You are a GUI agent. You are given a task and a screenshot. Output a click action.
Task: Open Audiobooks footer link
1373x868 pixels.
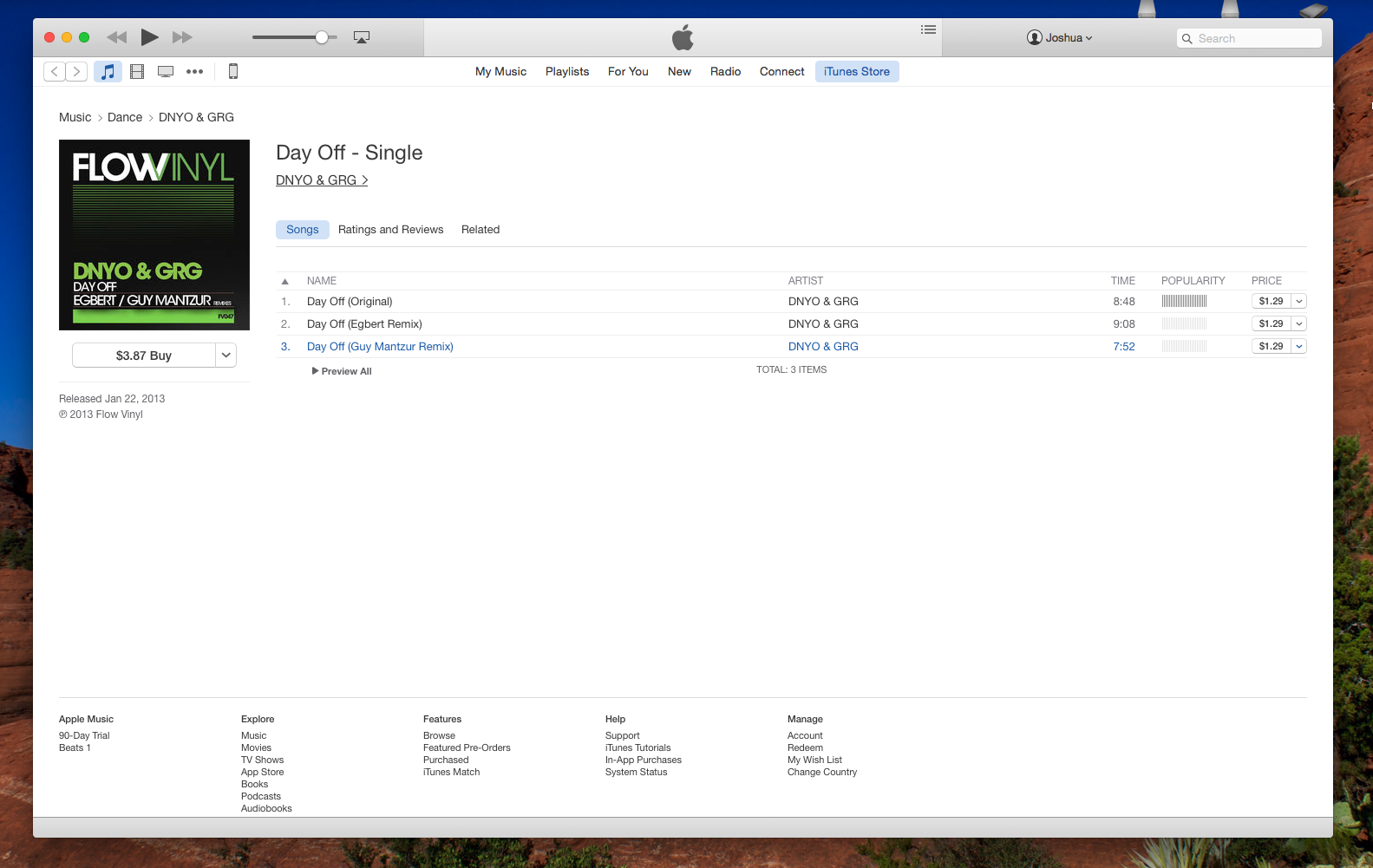click(266, 809)
